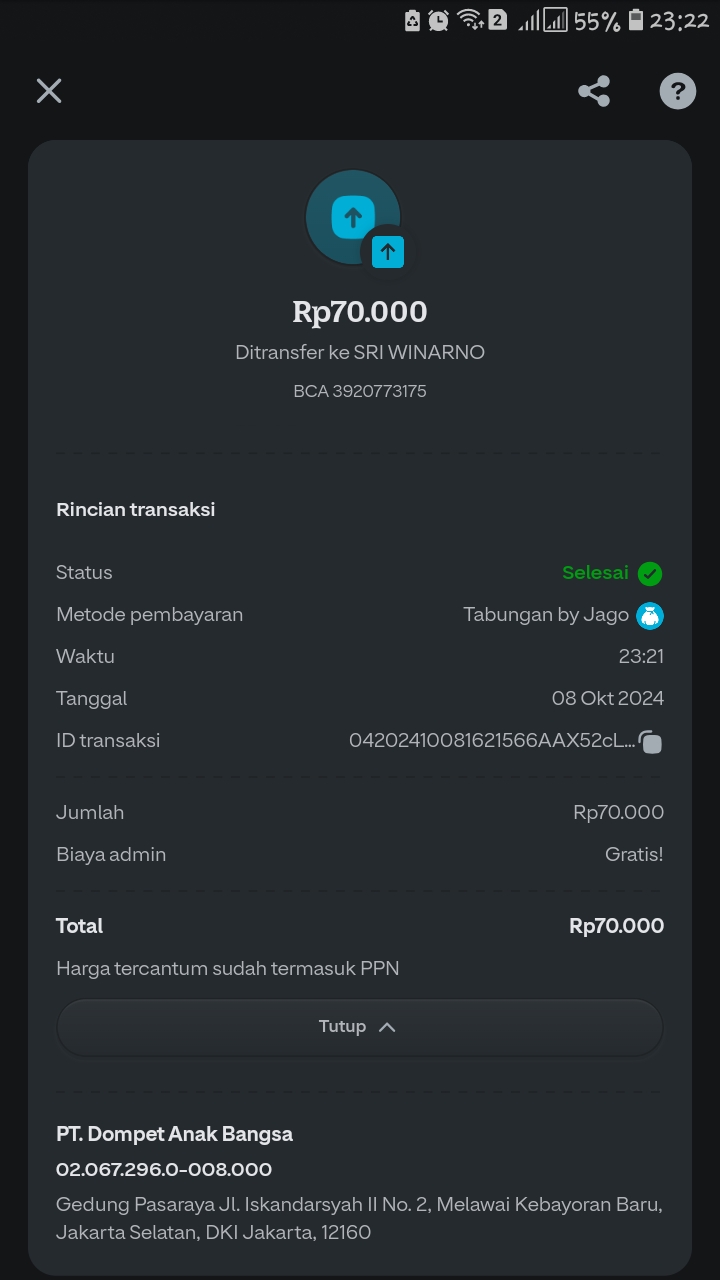Tap the large transfer arrow icon
720x1280 pixels.
tap(352, 216)
